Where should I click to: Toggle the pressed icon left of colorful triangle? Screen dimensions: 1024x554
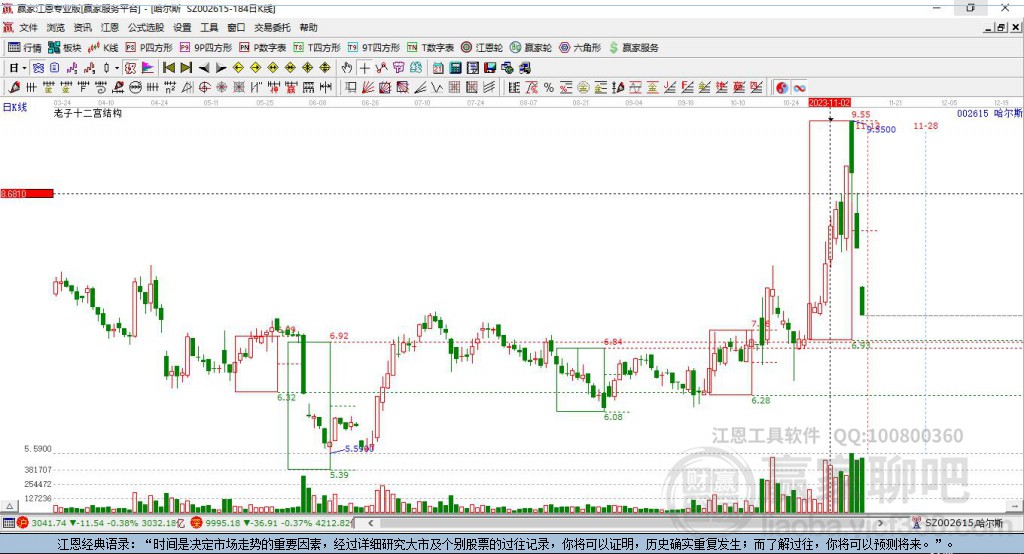coord(131,68)
